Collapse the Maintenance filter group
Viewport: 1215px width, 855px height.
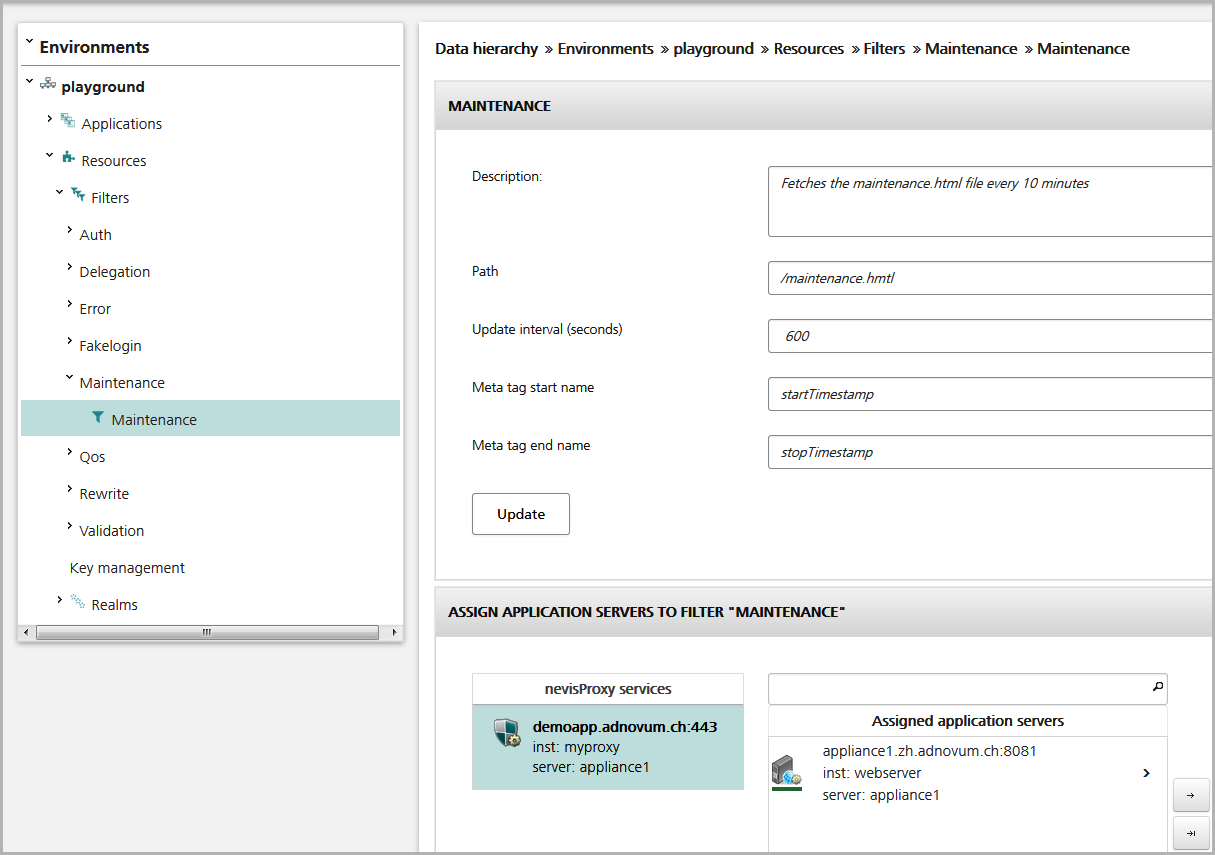pyautogui.click(x=69, y=378)
